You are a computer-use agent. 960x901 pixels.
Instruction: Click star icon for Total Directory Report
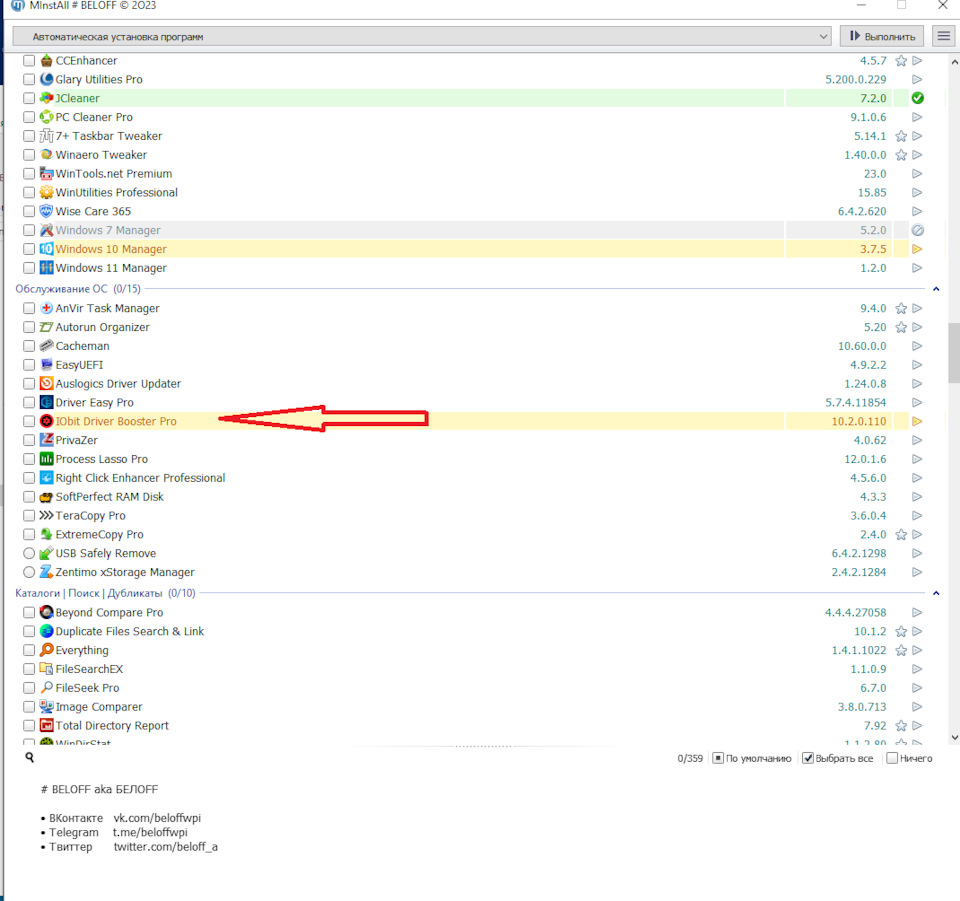tap(901, 726)
